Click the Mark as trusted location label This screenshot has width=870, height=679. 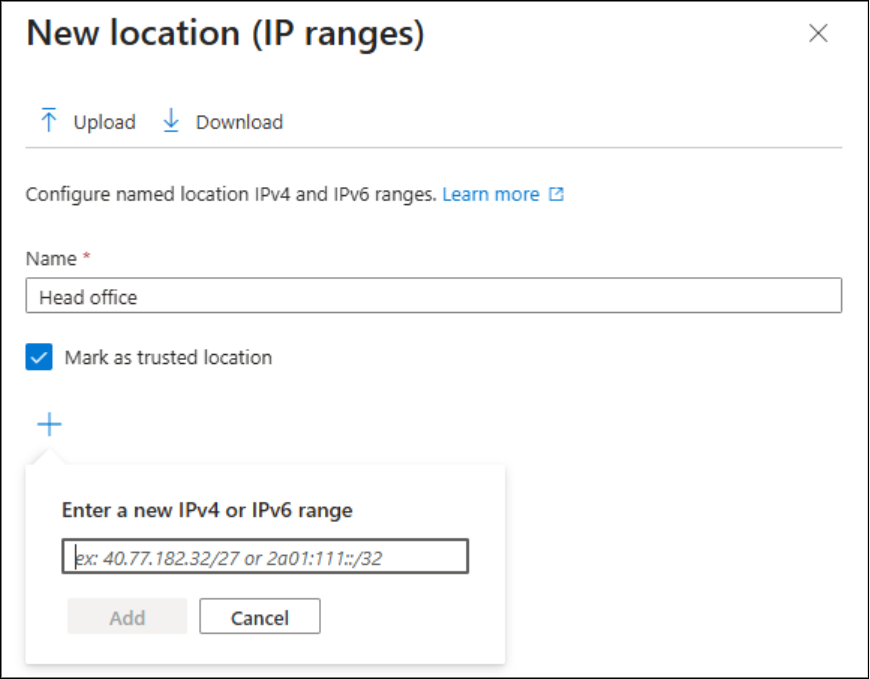click(x=168, y=357)
